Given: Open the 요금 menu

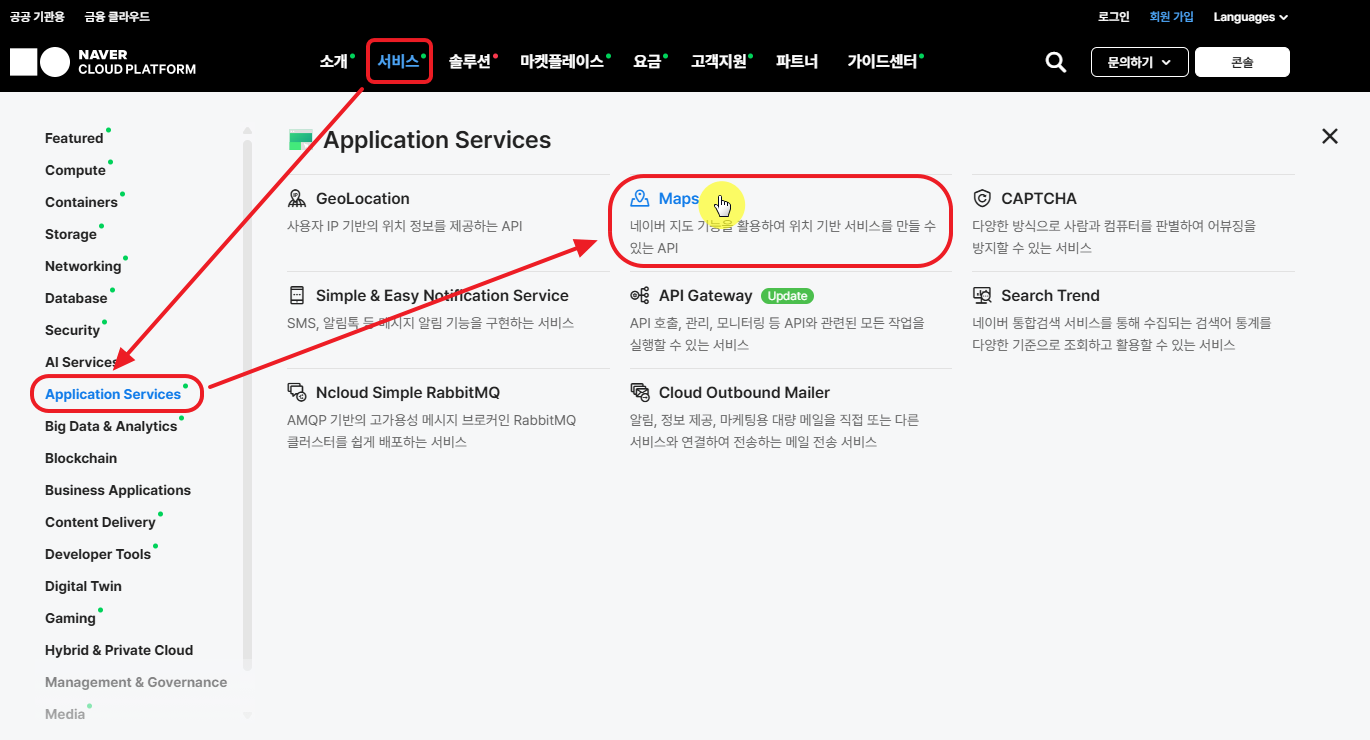Looking at the screenshot, I should (647, 61).
